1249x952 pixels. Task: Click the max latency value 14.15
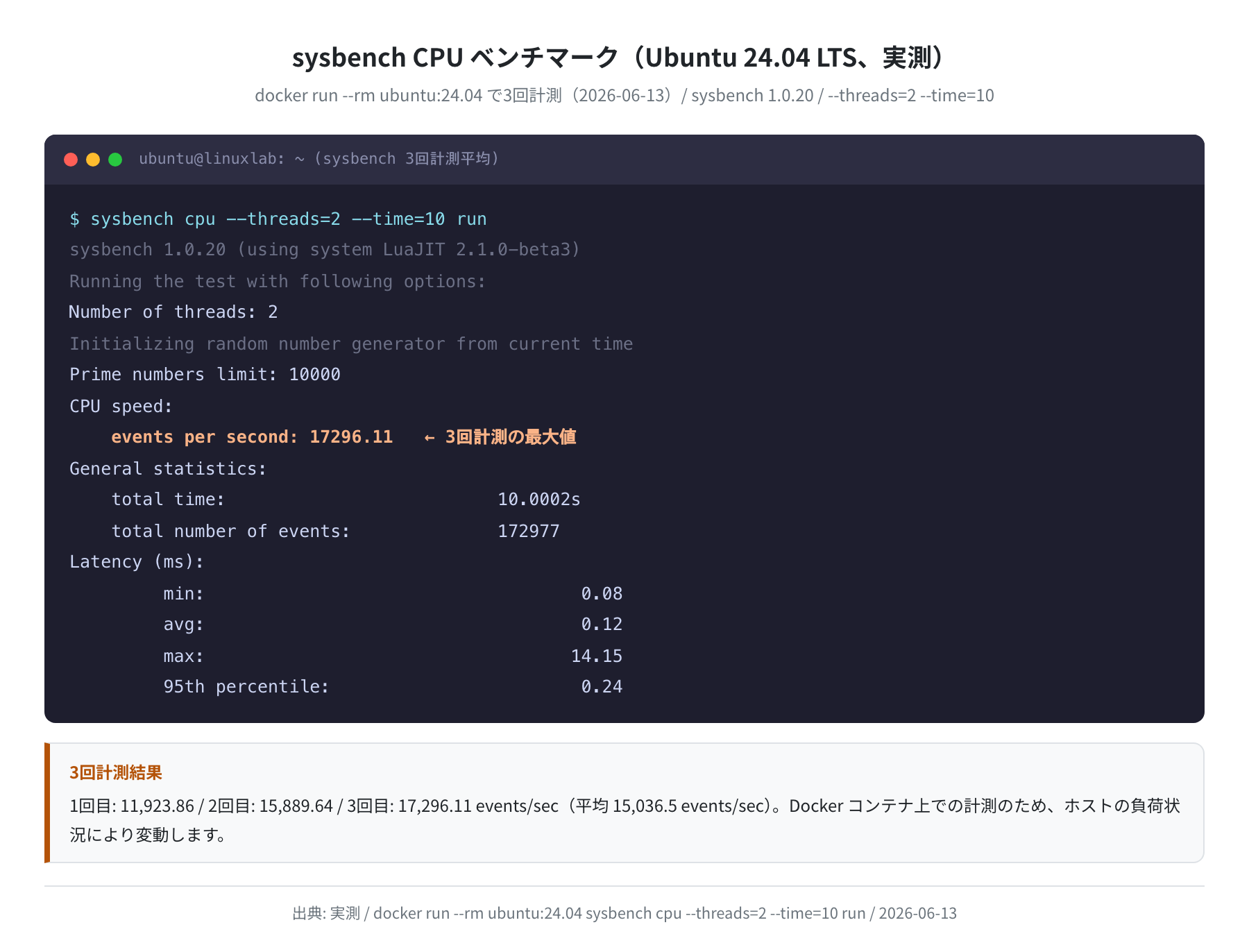pyautogui.click(x=597, y=656)
